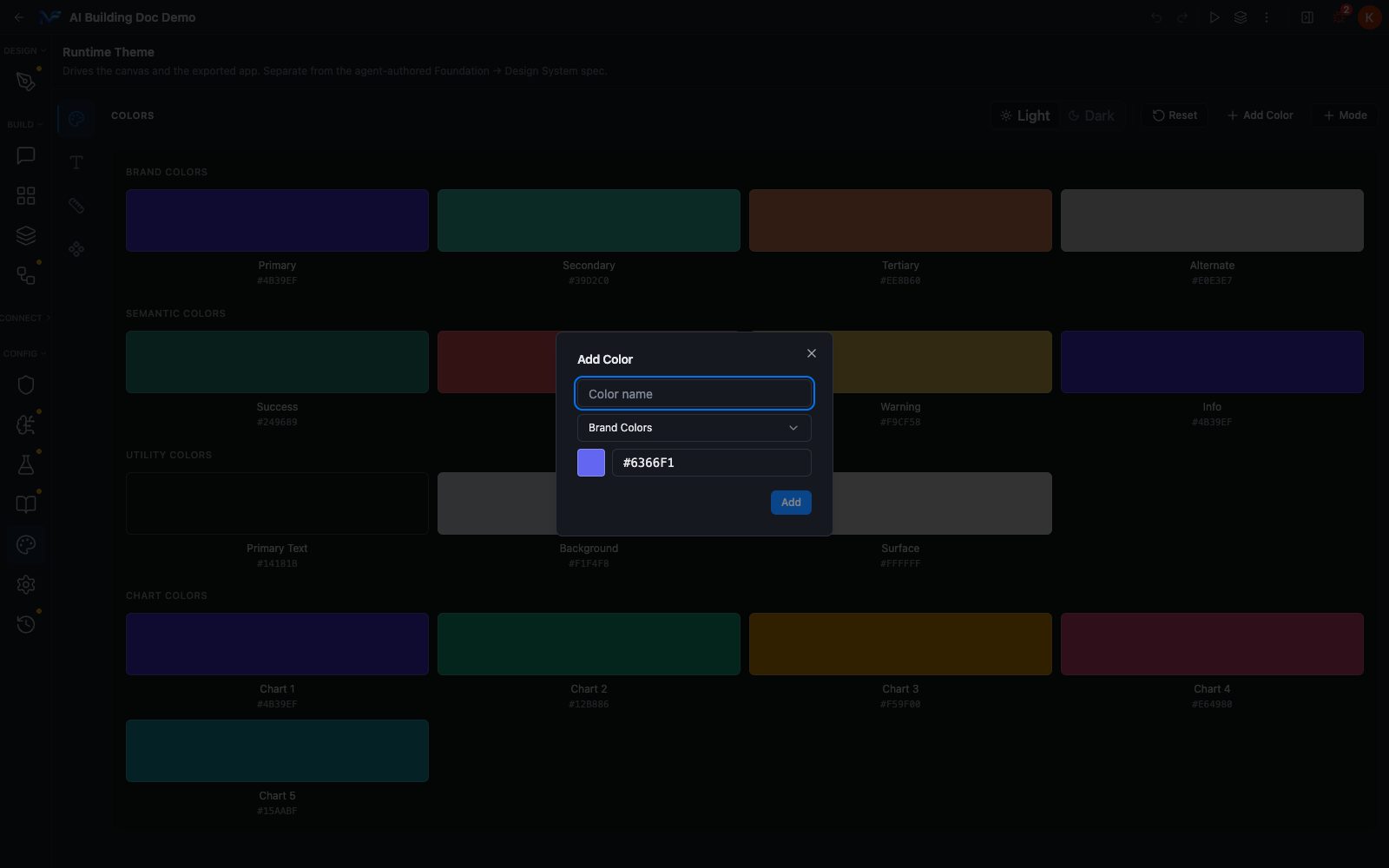Select the Primary brand color swatch
Viewport: 1389px width, 868px height.
click(x=277, y=220)
